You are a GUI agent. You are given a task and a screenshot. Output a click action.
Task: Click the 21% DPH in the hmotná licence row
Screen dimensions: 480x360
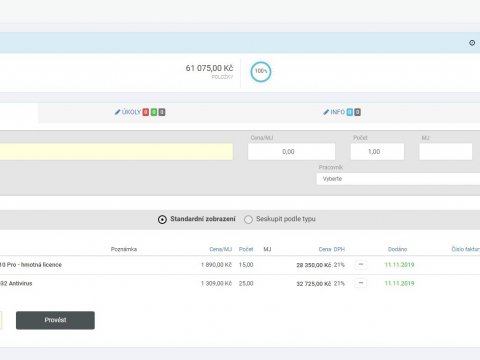(339, 265)
